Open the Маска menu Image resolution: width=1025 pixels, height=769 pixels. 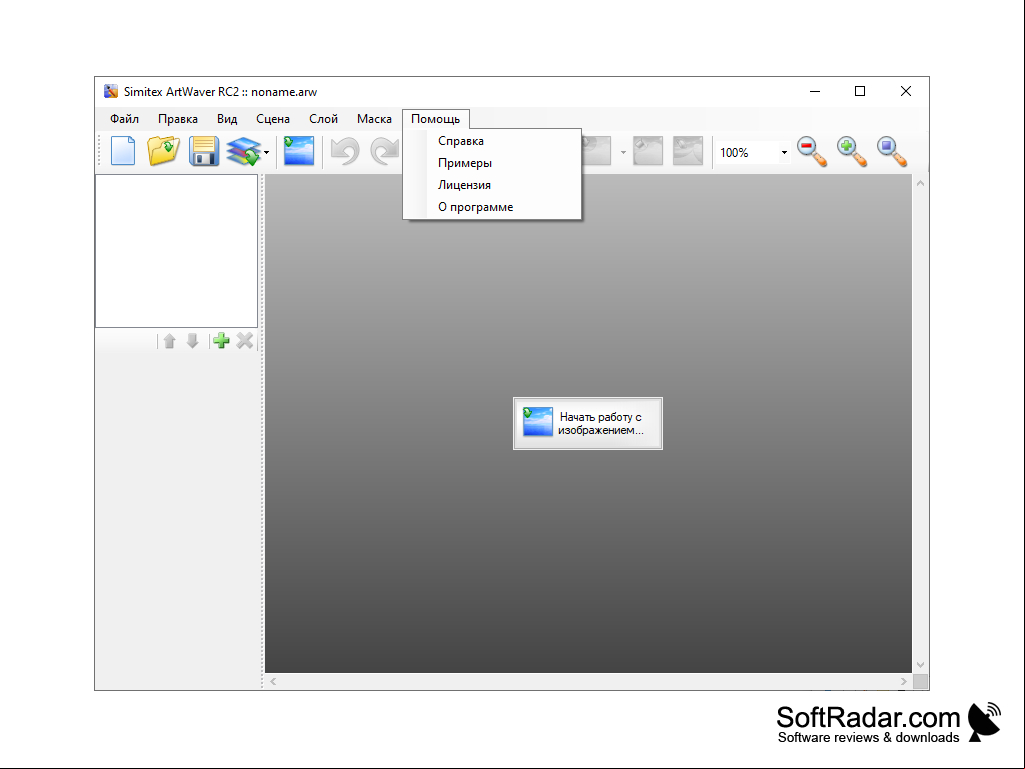(374, 119)
